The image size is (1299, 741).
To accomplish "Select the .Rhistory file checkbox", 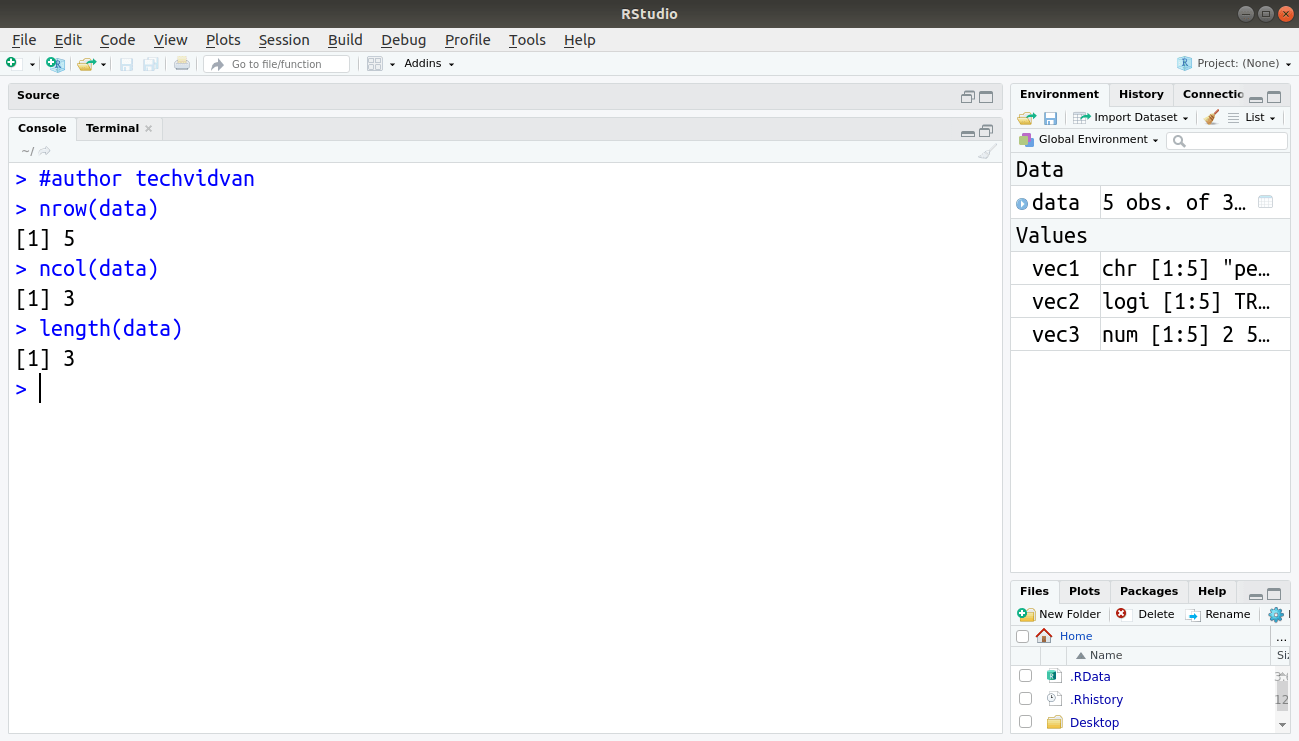I will tap(1025, 698).
